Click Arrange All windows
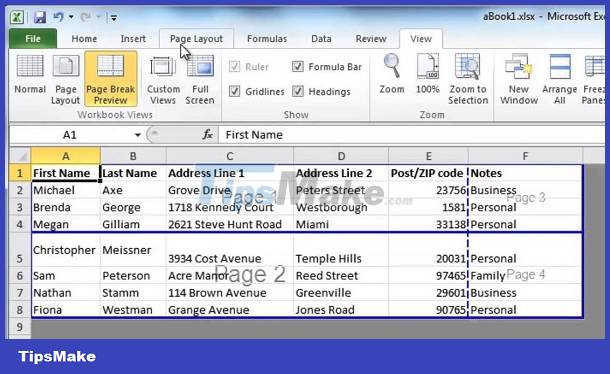The image size is (610, 374). [559, 79]
